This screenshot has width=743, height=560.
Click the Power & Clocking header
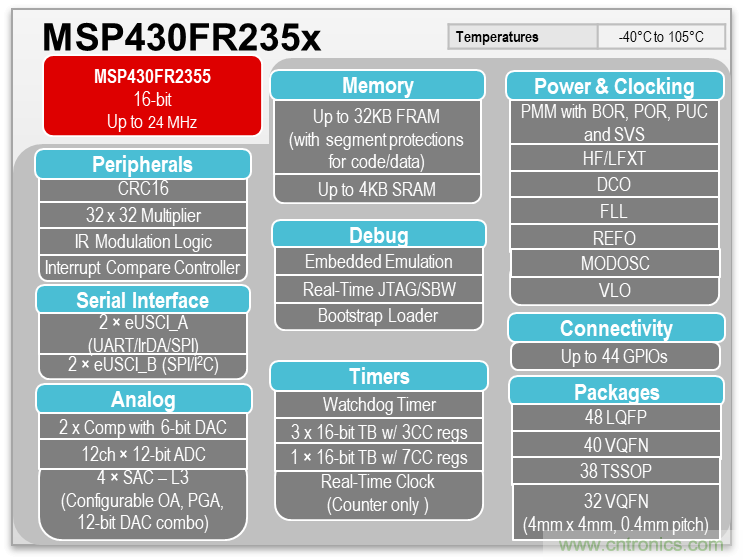point(613,86)
